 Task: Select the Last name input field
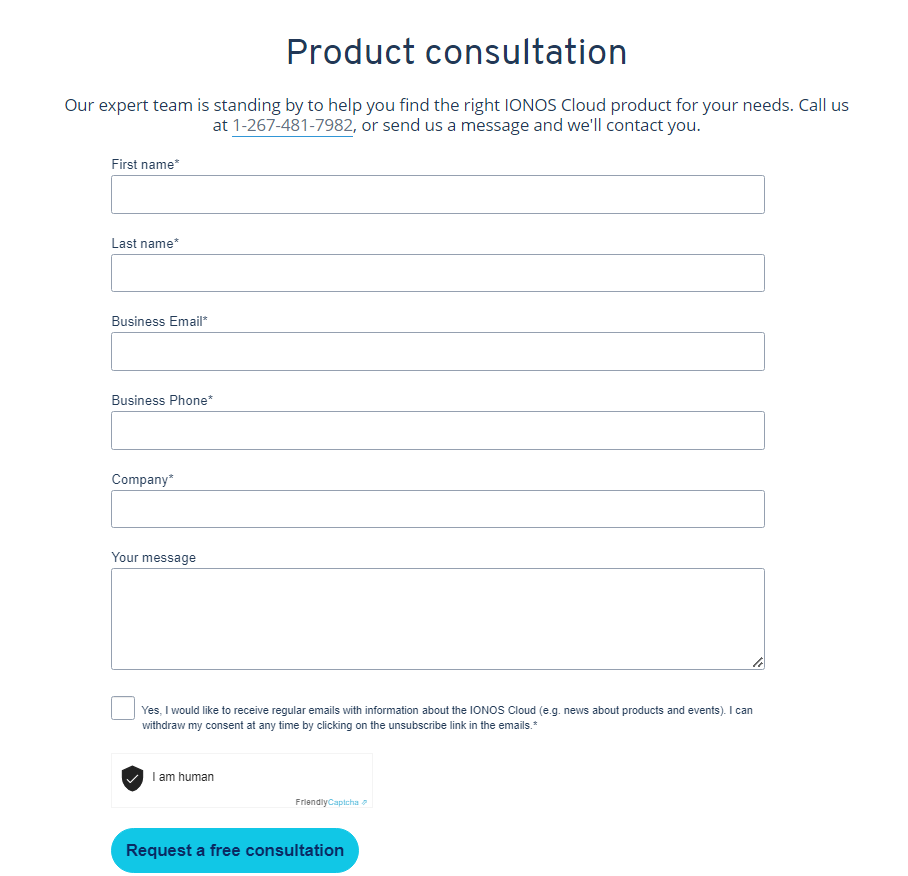437,272
